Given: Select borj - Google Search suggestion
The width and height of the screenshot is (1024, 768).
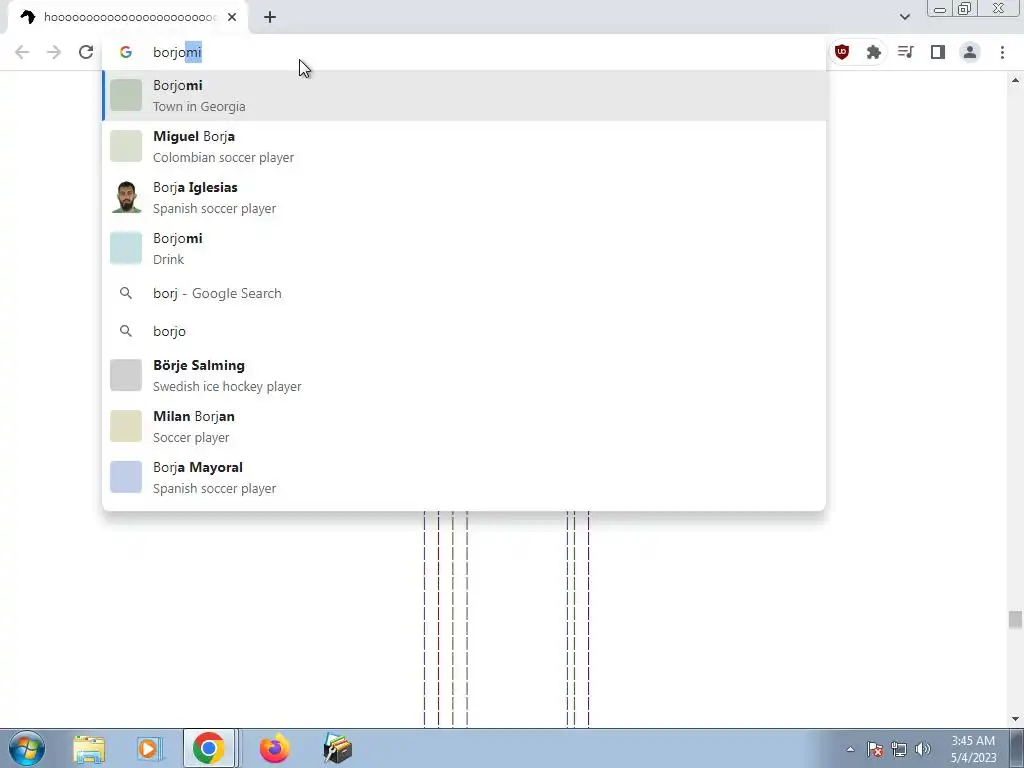Looking at the screenshot, I should (464, 293).
